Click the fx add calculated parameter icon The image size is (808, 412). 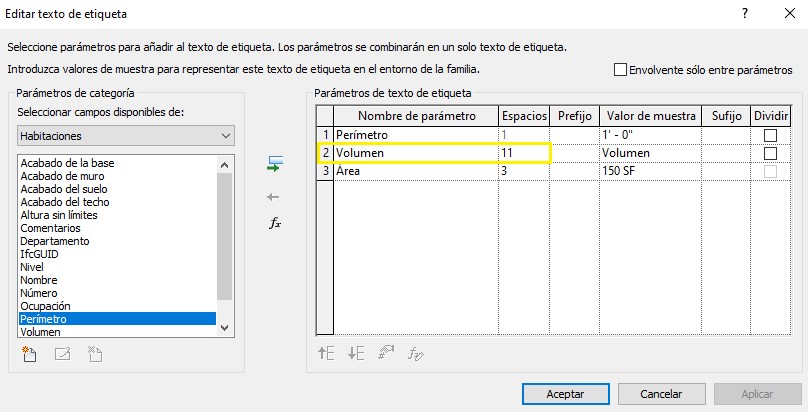pos(275,223)
